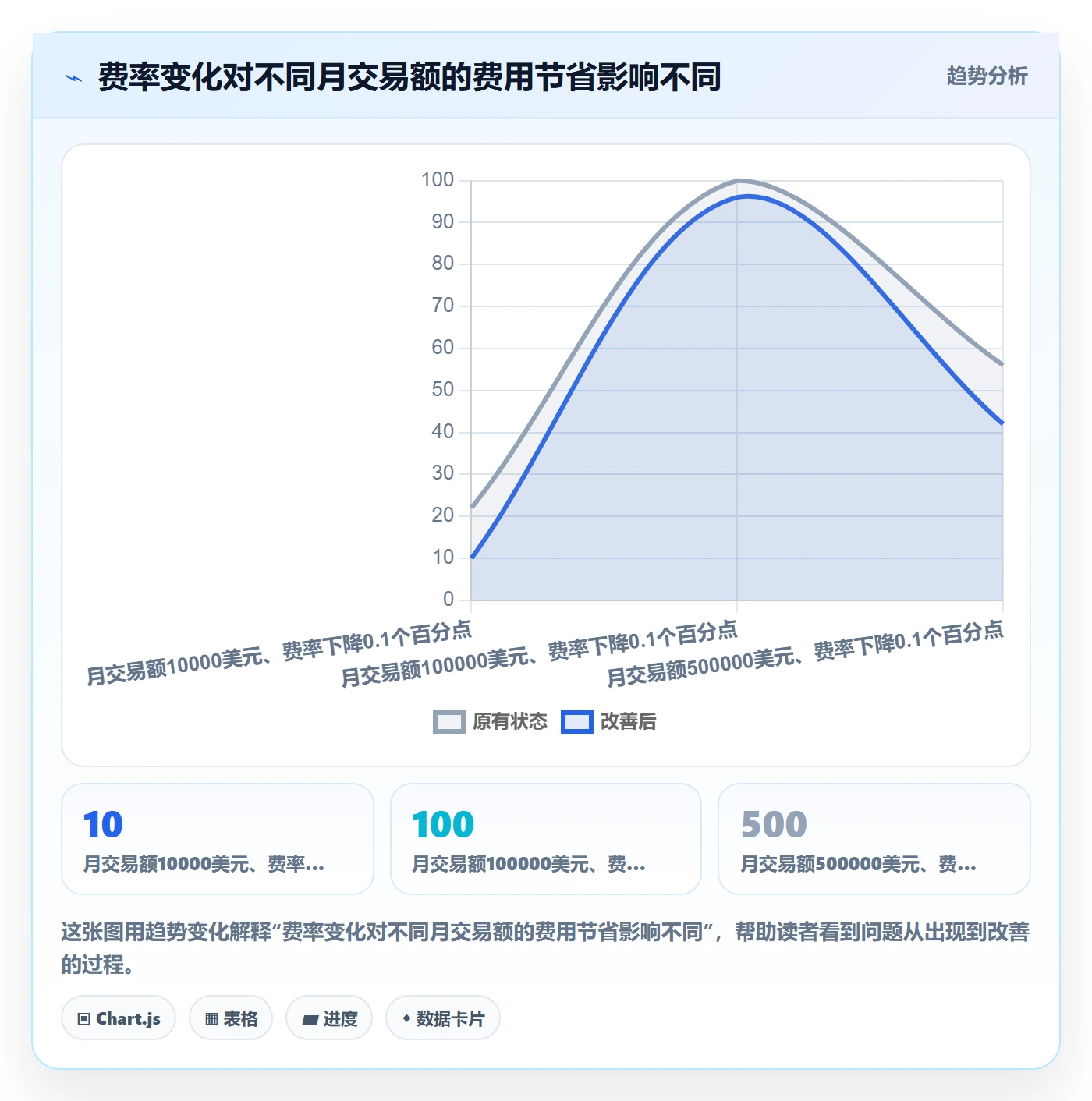Click the square icon in the Chart.js tag
The height and width of the screenshot is (1101, 1092).
[x=84, y=1018]
